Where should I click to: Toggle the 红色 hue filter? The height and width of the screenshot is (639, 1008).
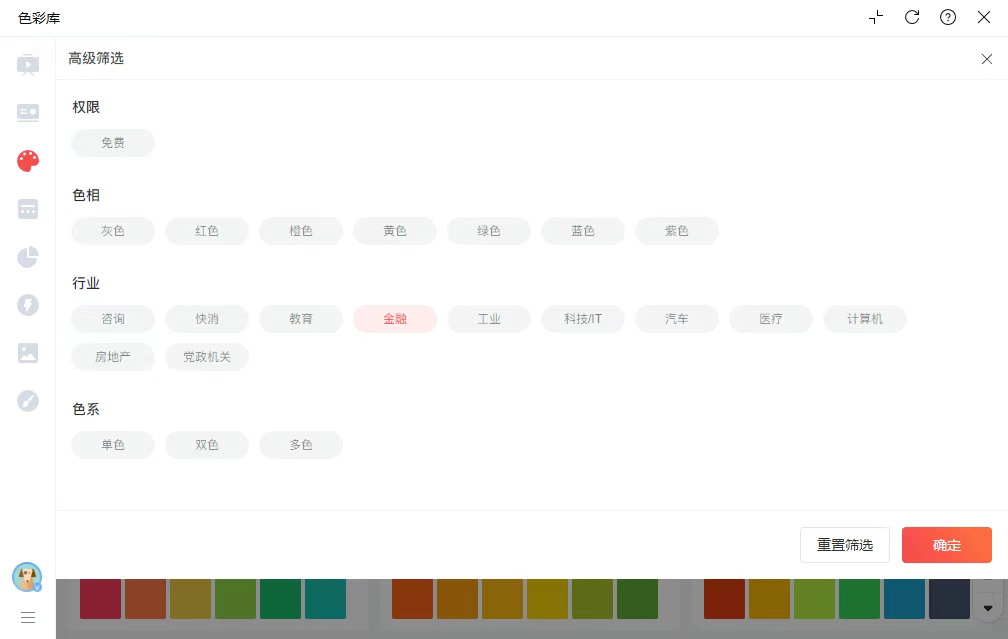point(207,231)
